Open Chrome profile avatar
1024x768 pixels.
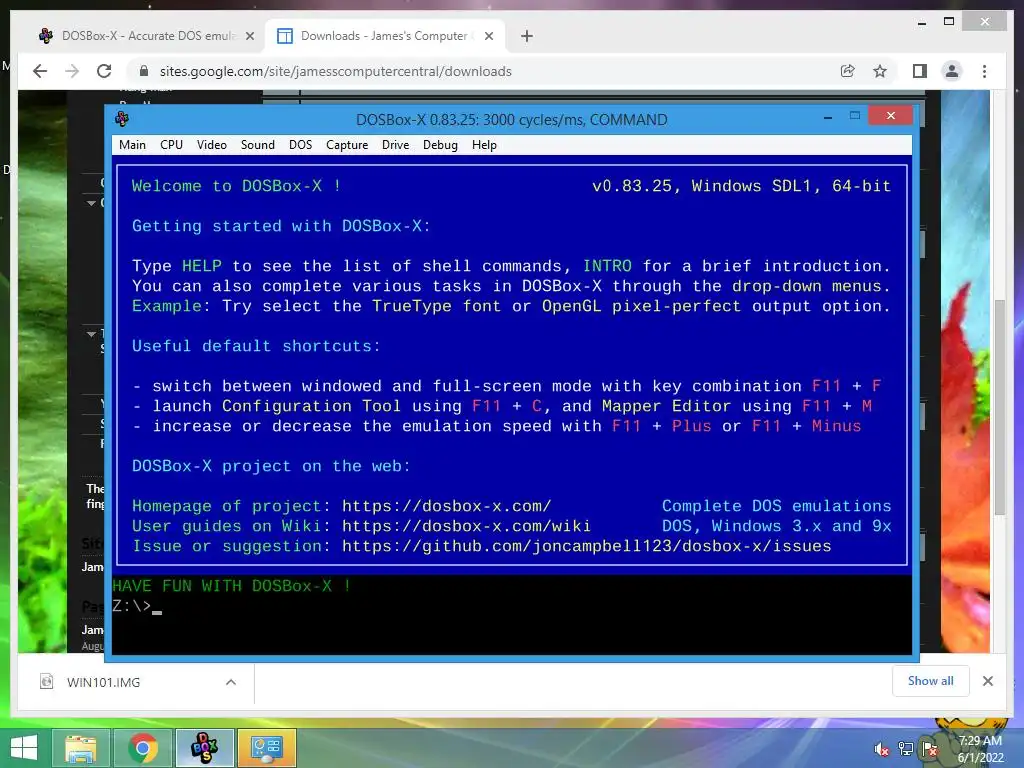tap(952, 71)
